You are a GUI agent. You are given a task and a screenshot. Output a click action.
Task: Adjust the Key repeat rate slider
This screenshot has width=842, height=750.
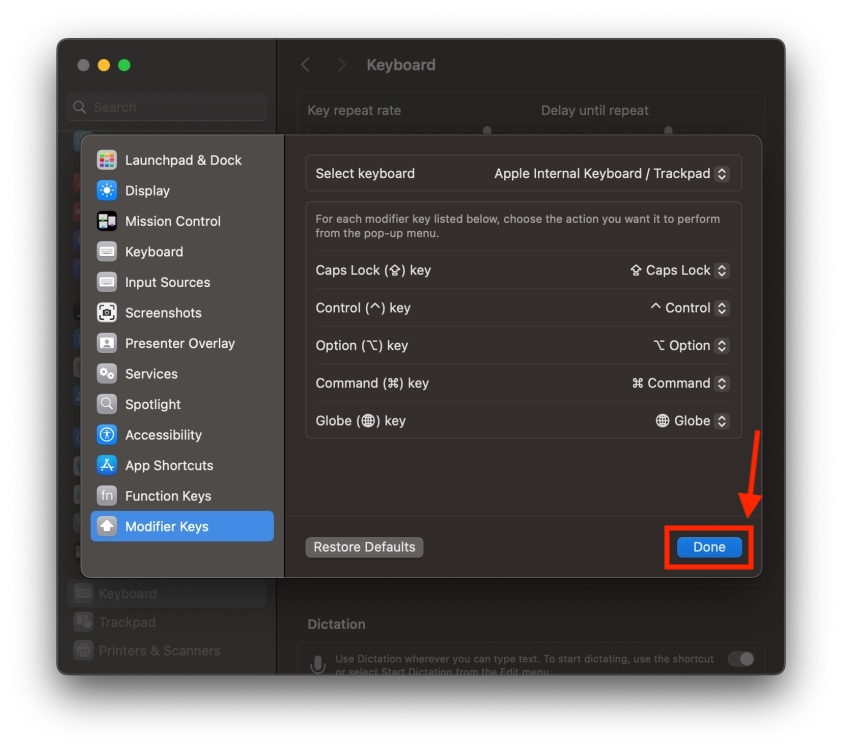click(x=487, y=130)
